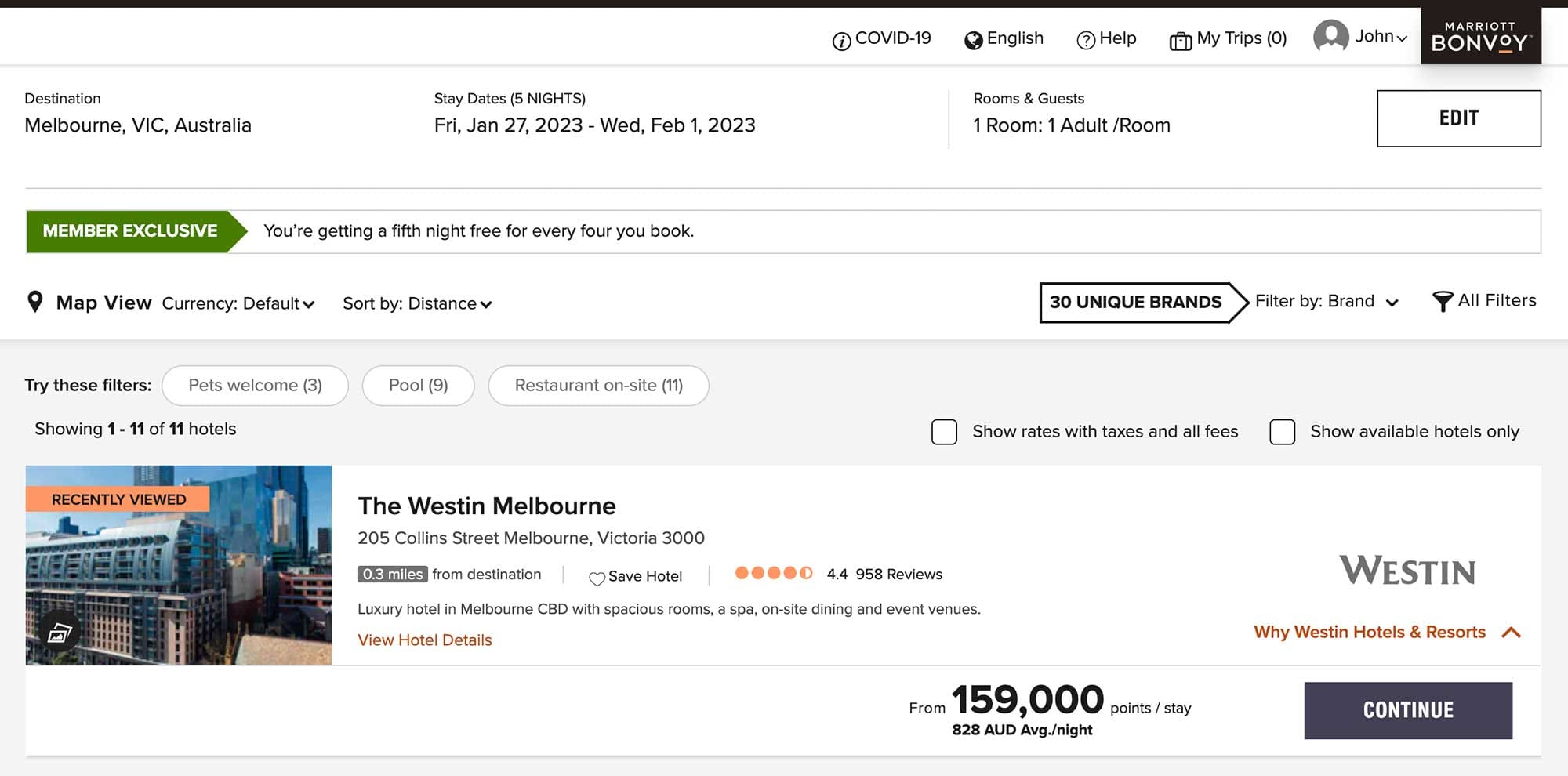Click the Marriott Bonvoy logo
The width and height of the screenshot is (1568, 776).
(x=1481, y=34)
